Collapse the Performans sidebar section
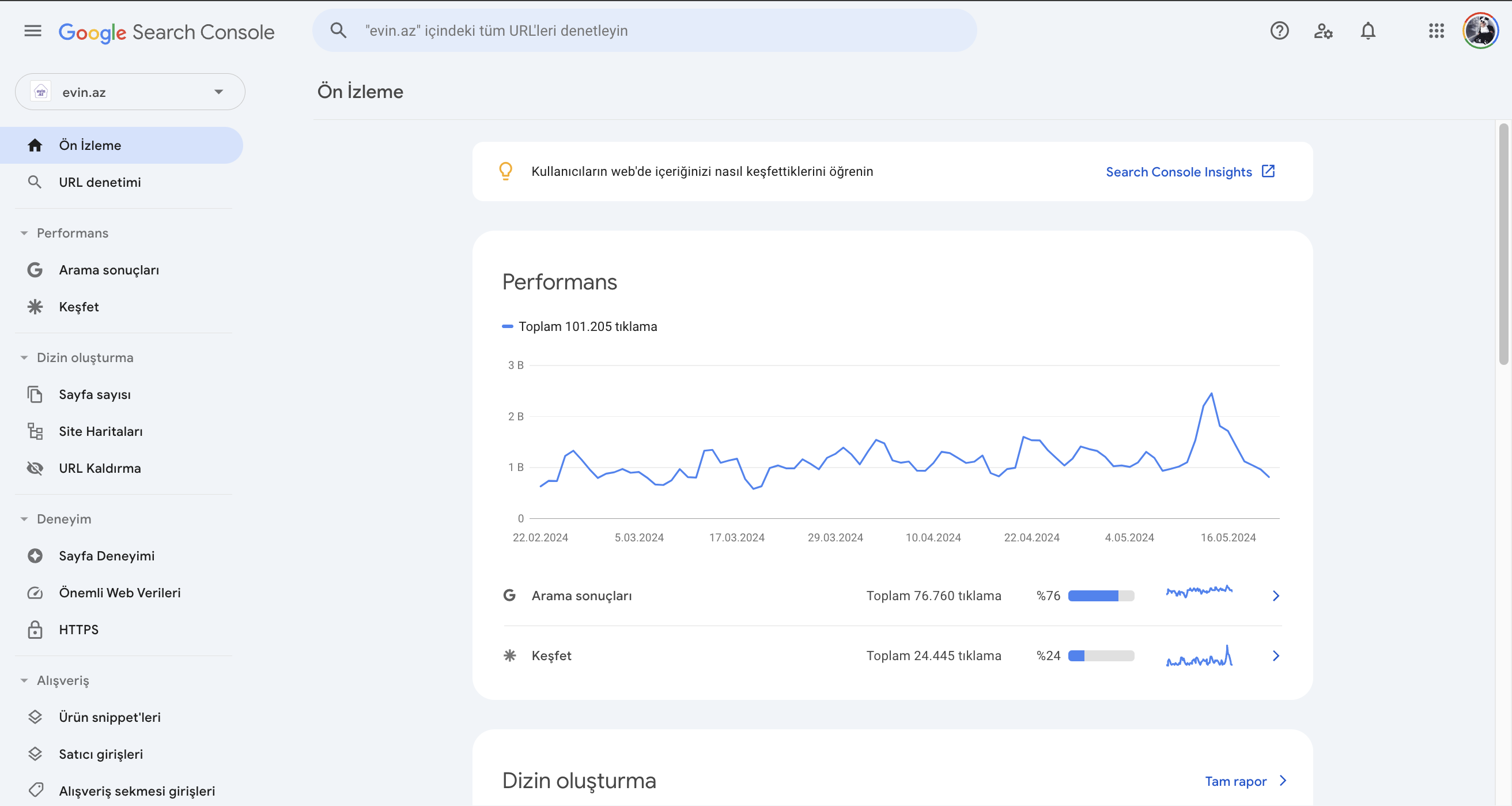 pyautogui.click(x=24, y=233)
